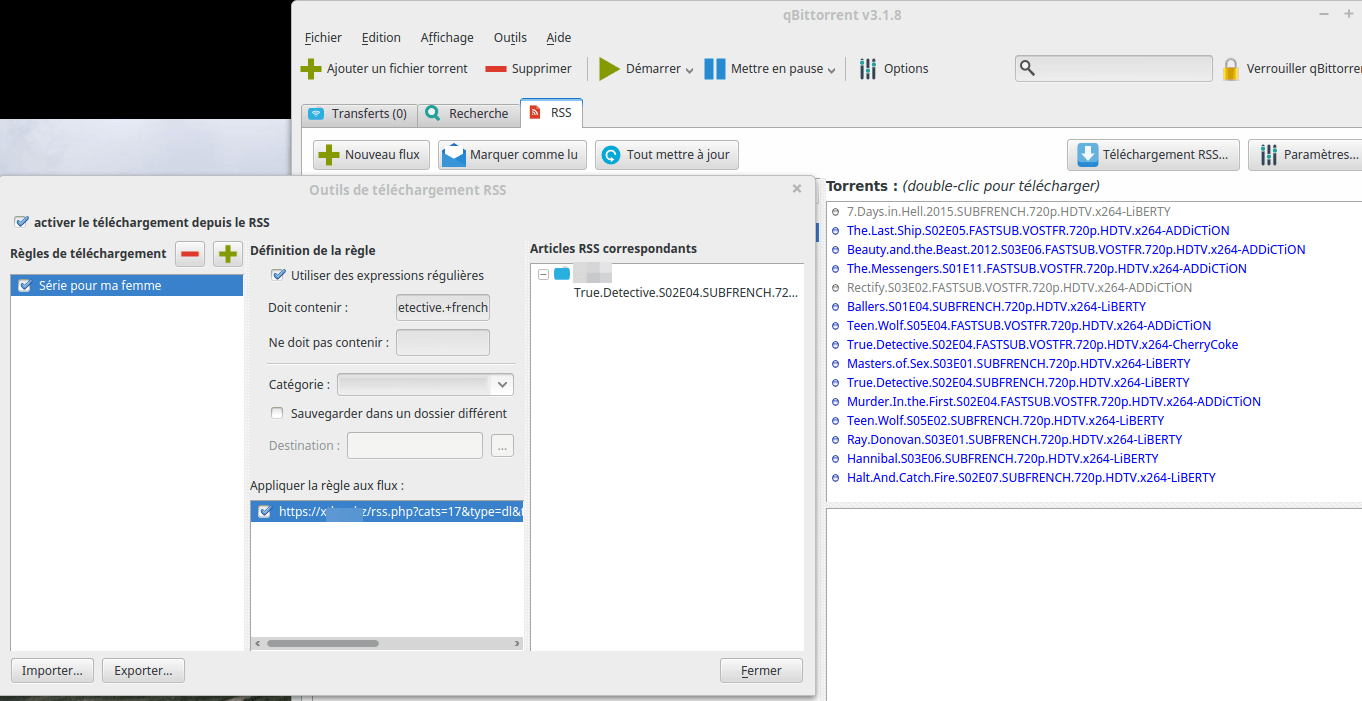Click the red Supprimer delete icon
Viewport: 1362px width, 701px height.
(x=496, y=69)
